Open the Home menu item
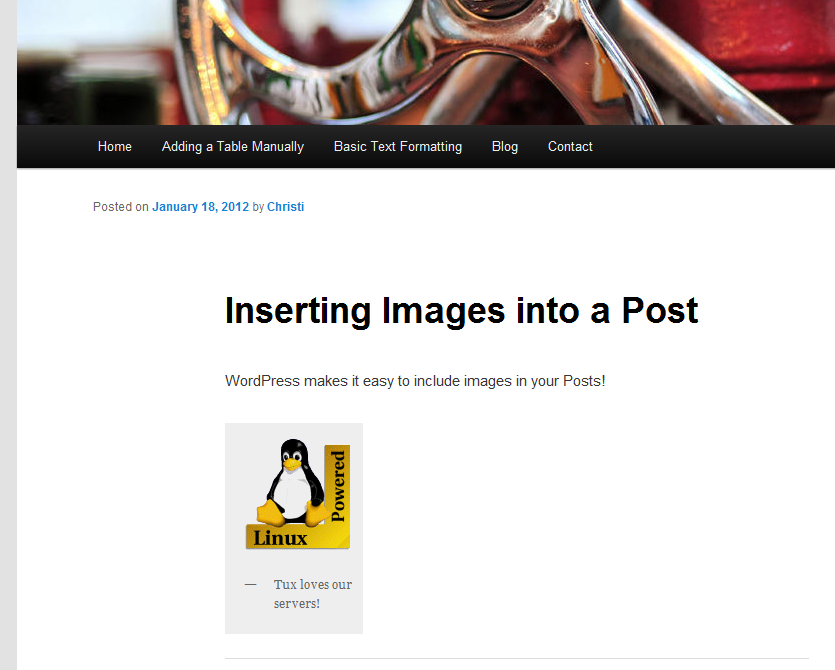Screen dimensions: 835x670 click(x=114, y=146)
